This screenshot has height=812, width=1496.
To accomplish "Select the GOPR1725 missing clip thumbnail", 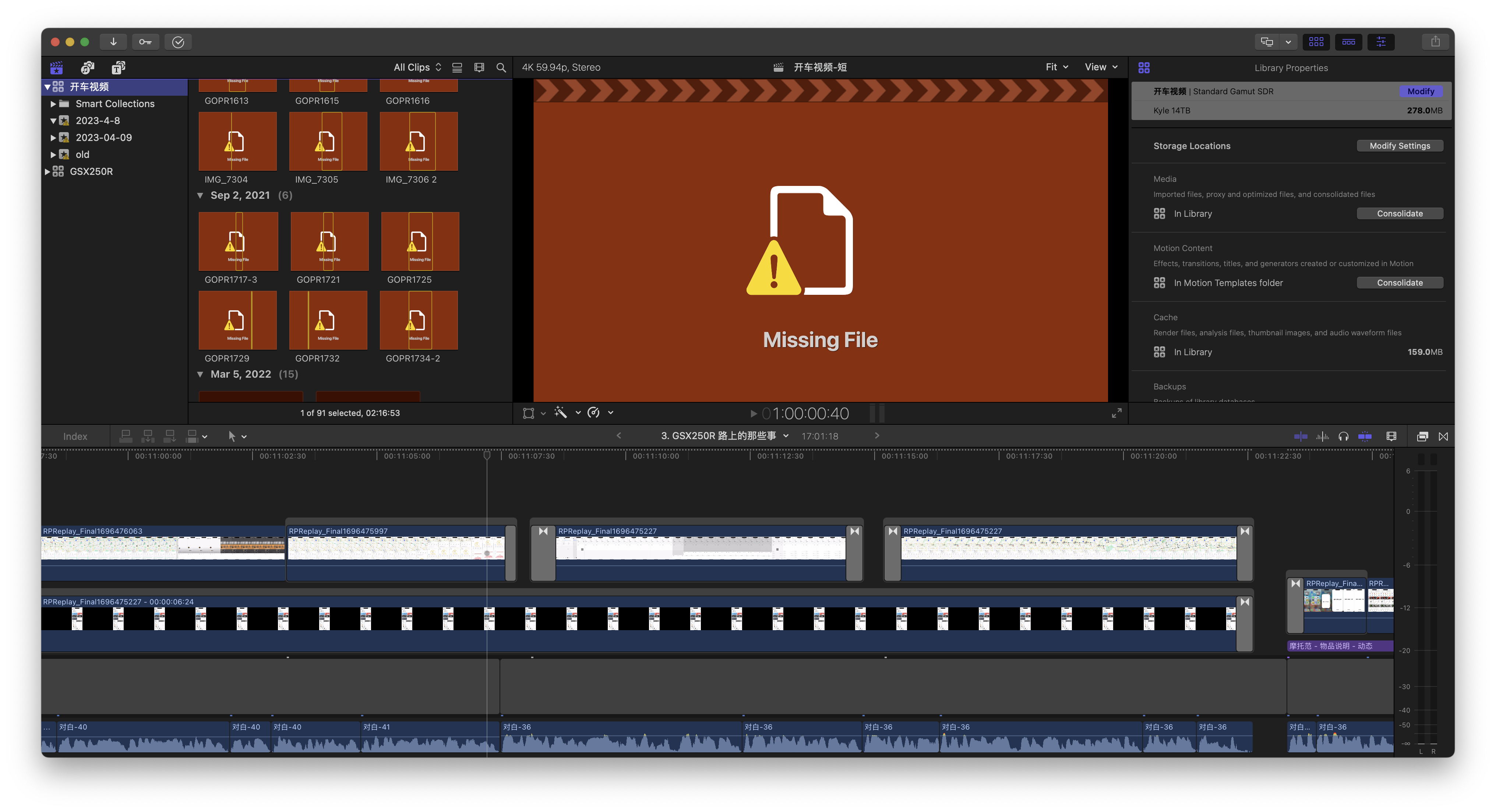I will (420, 241).
